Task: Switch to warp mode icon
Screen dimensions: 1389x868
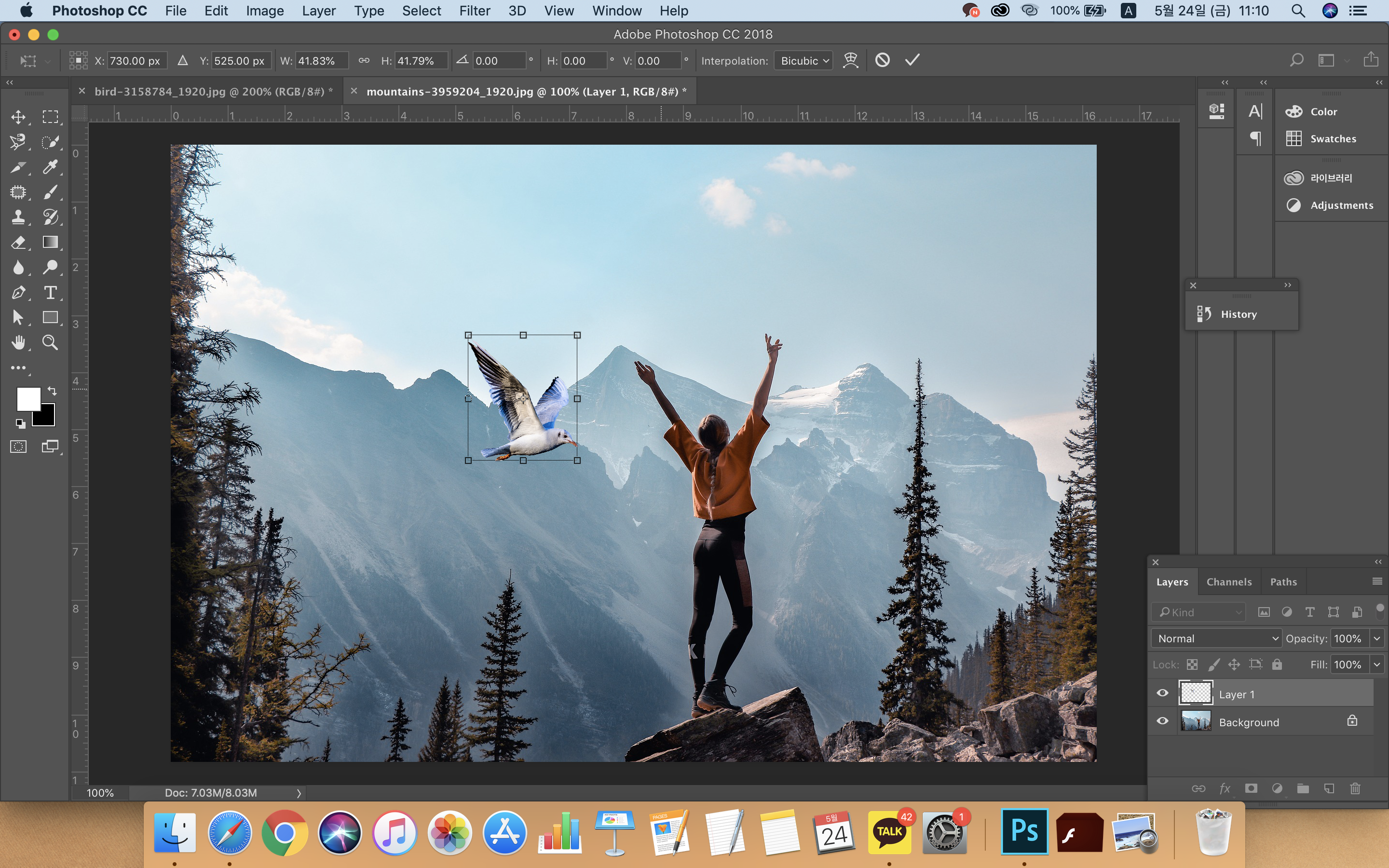Action: pyautogui.click(x=850, y=60)
